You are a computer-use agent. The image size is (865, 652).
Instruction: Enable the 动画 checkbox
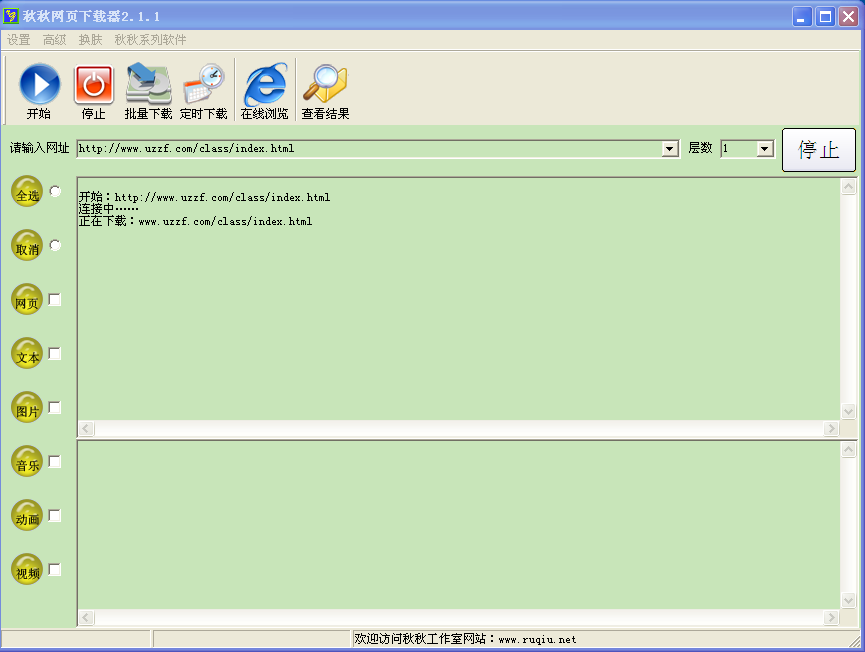click(x=55, y=515)
